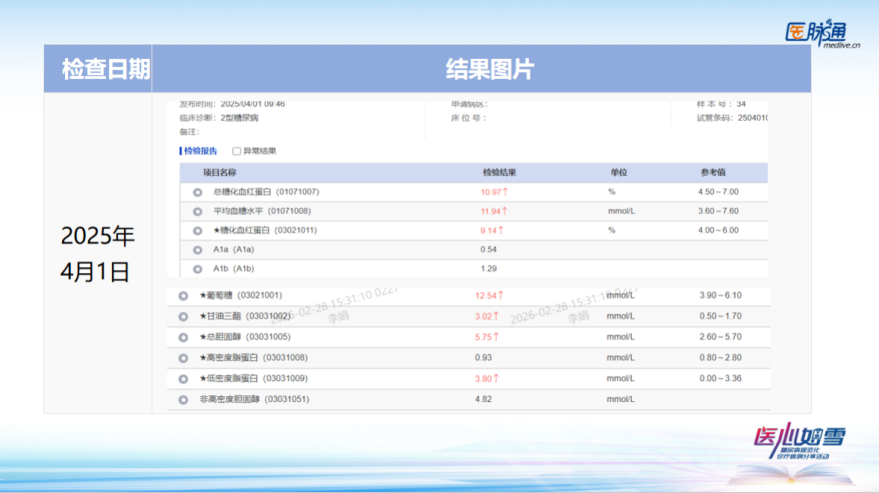Click the circle icon beside 平均血糖水平
Screen dimensions: 879x493
(197, 211)
